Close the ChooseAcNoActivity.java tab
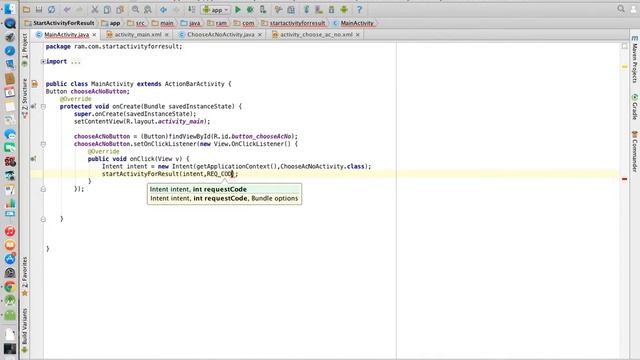This screenshot has width=640, height=360. click(260, 35)
